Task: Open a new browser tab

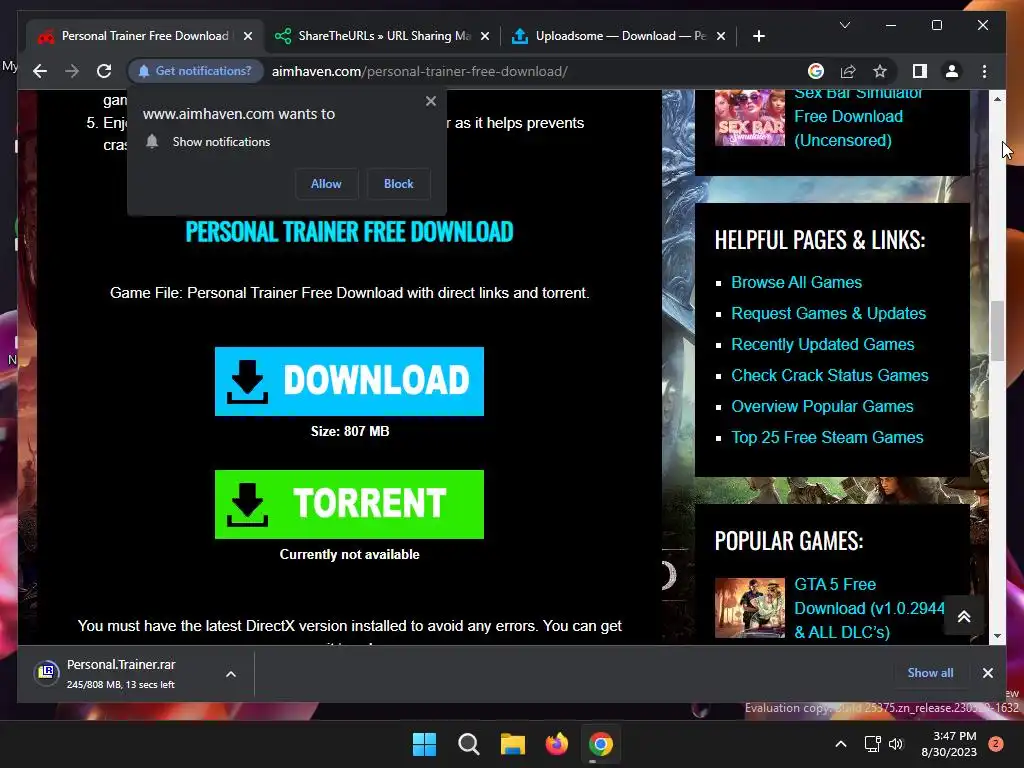Action: point(758,36)
